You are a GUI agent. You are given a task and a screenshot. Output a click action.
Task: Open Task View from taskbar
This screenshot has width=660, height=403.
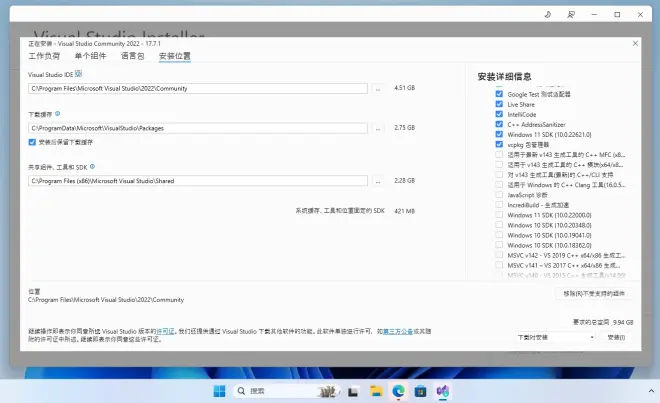pos(353,392)
